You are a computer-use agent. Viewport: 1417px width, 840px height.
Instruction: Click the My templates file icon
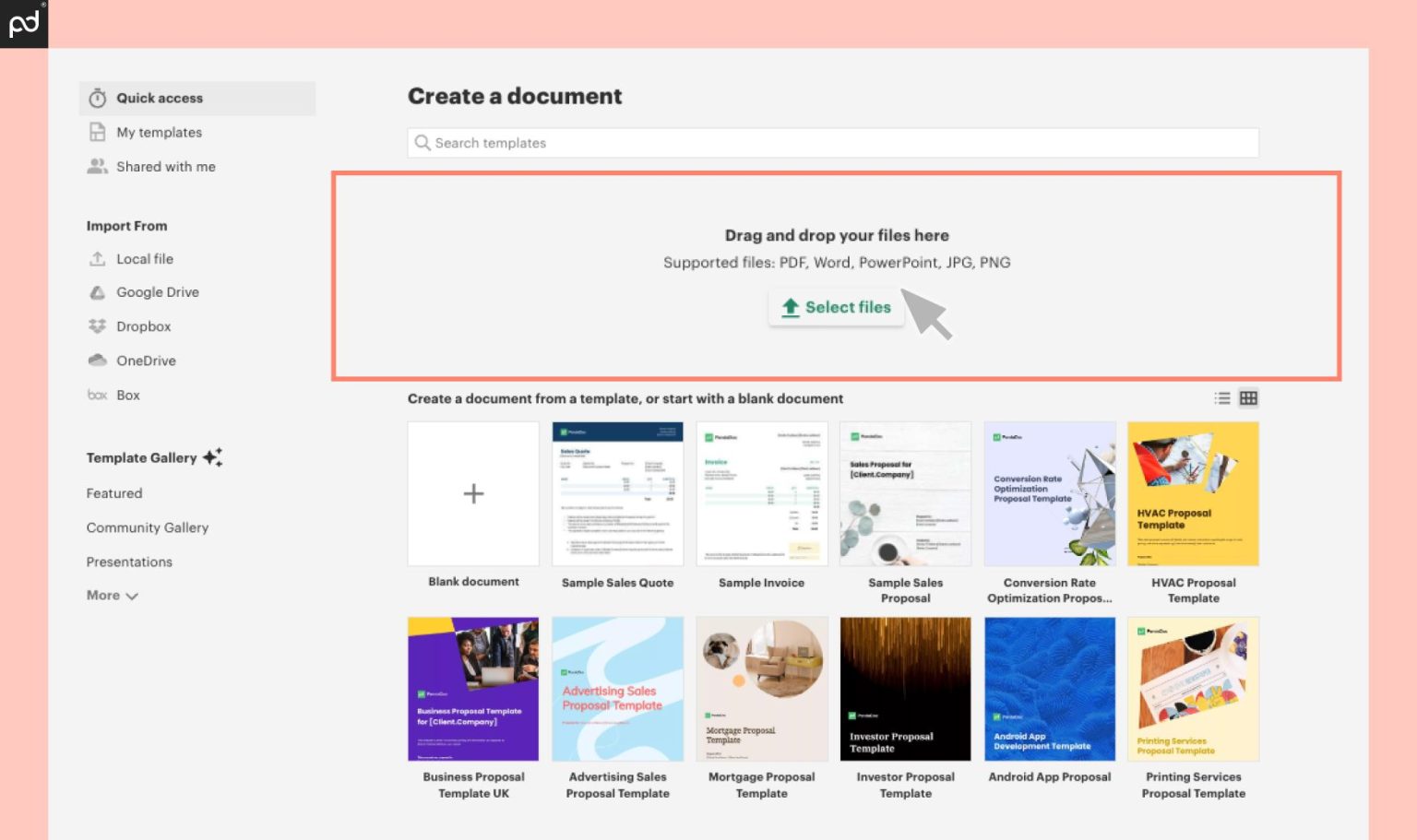[x=98, y=132]
